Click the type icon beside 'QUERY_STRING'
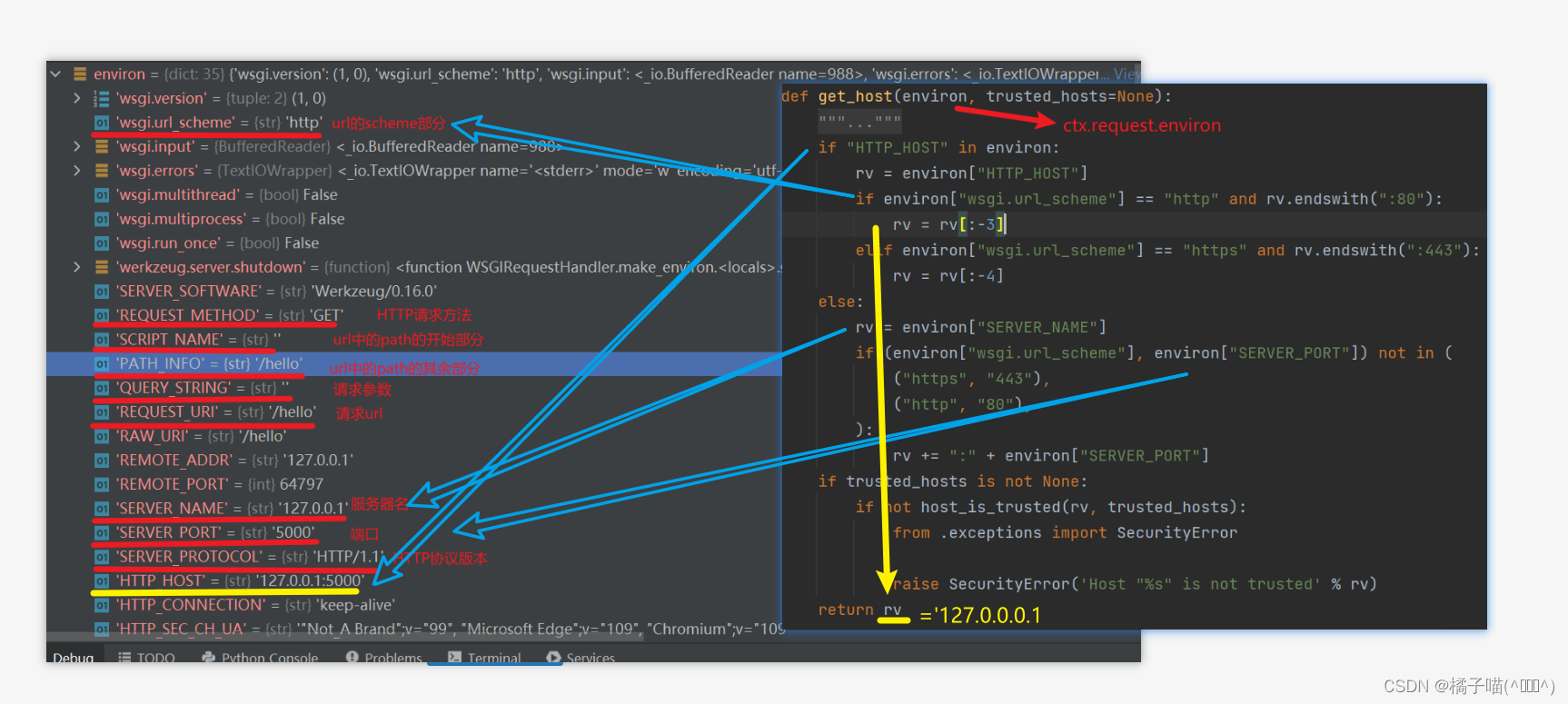Image resolution: width=1568 pixels, height=704 pixels. 102,388
